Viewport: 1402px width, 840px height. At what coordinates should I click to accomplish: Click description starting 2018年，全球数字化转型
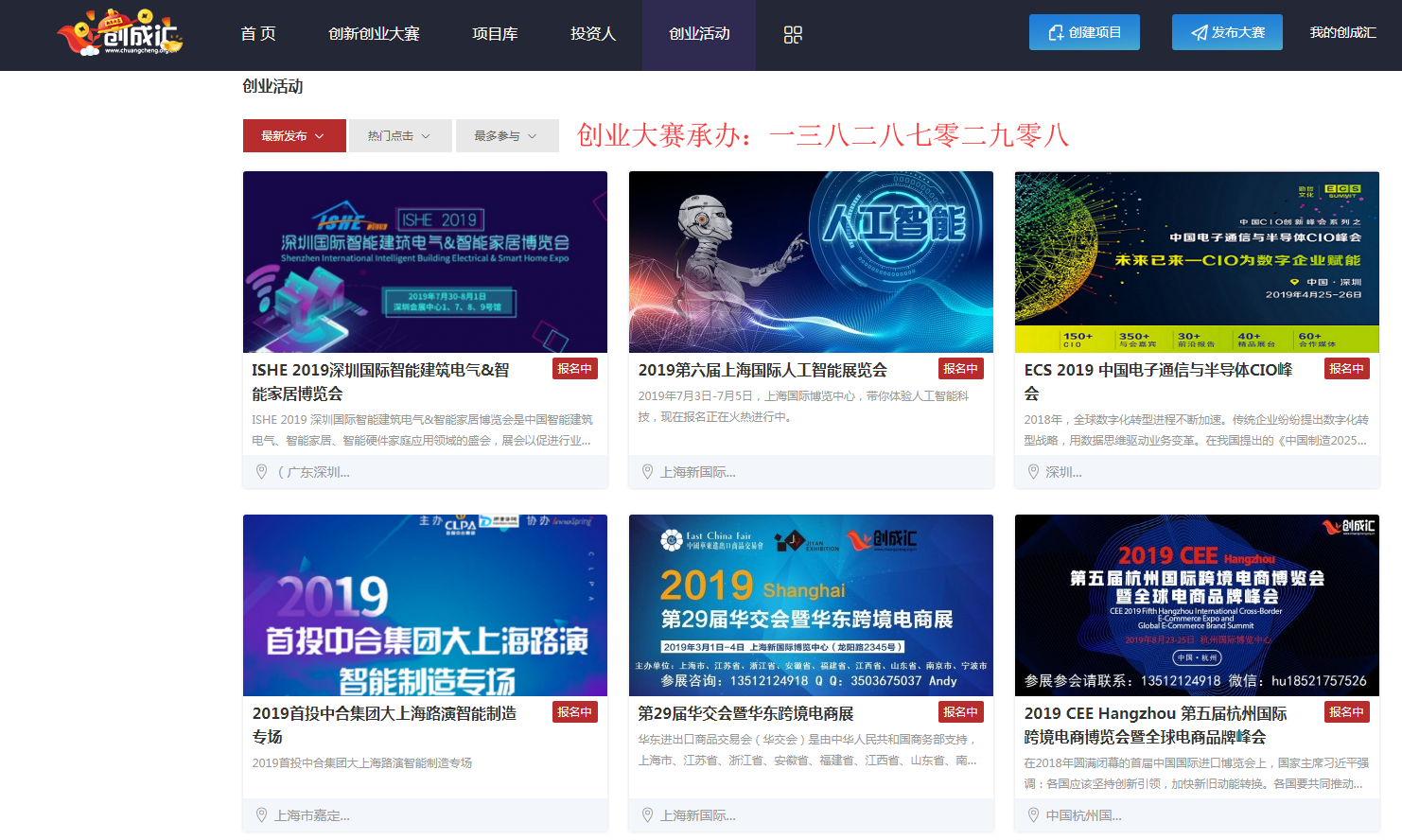click(1196, 430)
